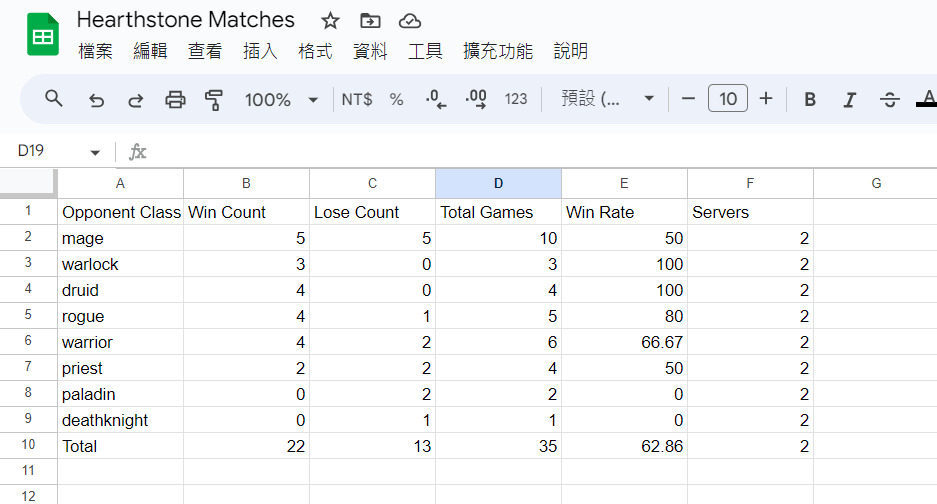
Task: Increase decimal places
Action: 476,99
